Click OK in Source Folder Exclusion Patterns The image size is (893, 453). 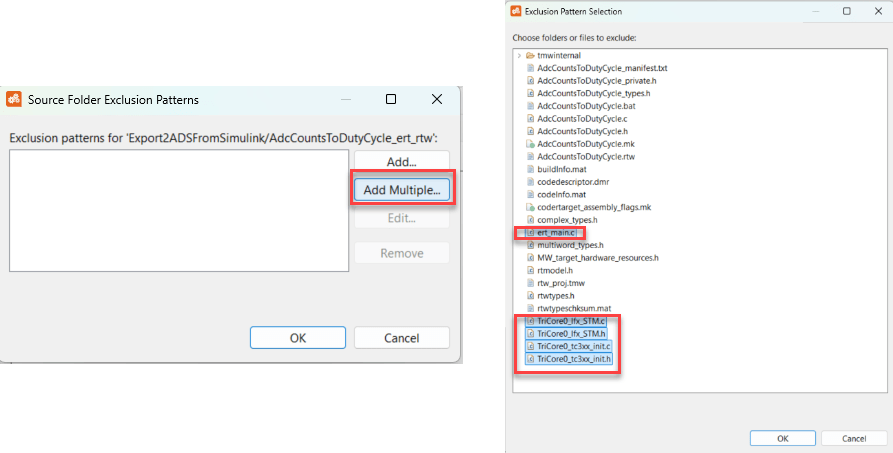tap(297, 337)
